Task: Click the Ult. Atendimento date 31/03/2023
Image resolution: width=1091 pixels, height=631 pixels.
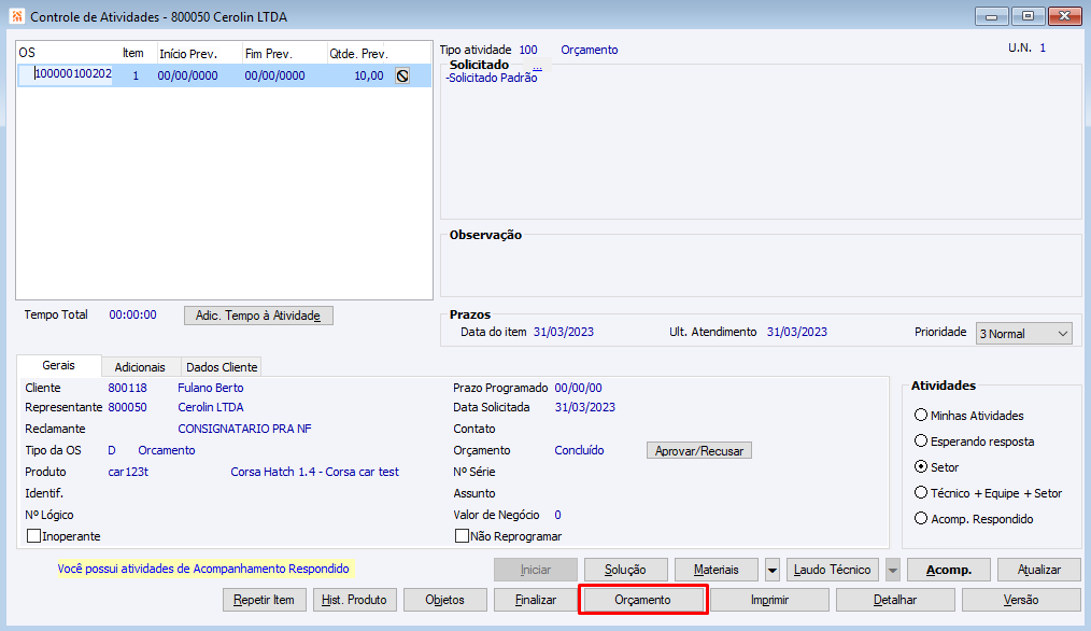Action: pyautogui.click(x=797, y=332)
